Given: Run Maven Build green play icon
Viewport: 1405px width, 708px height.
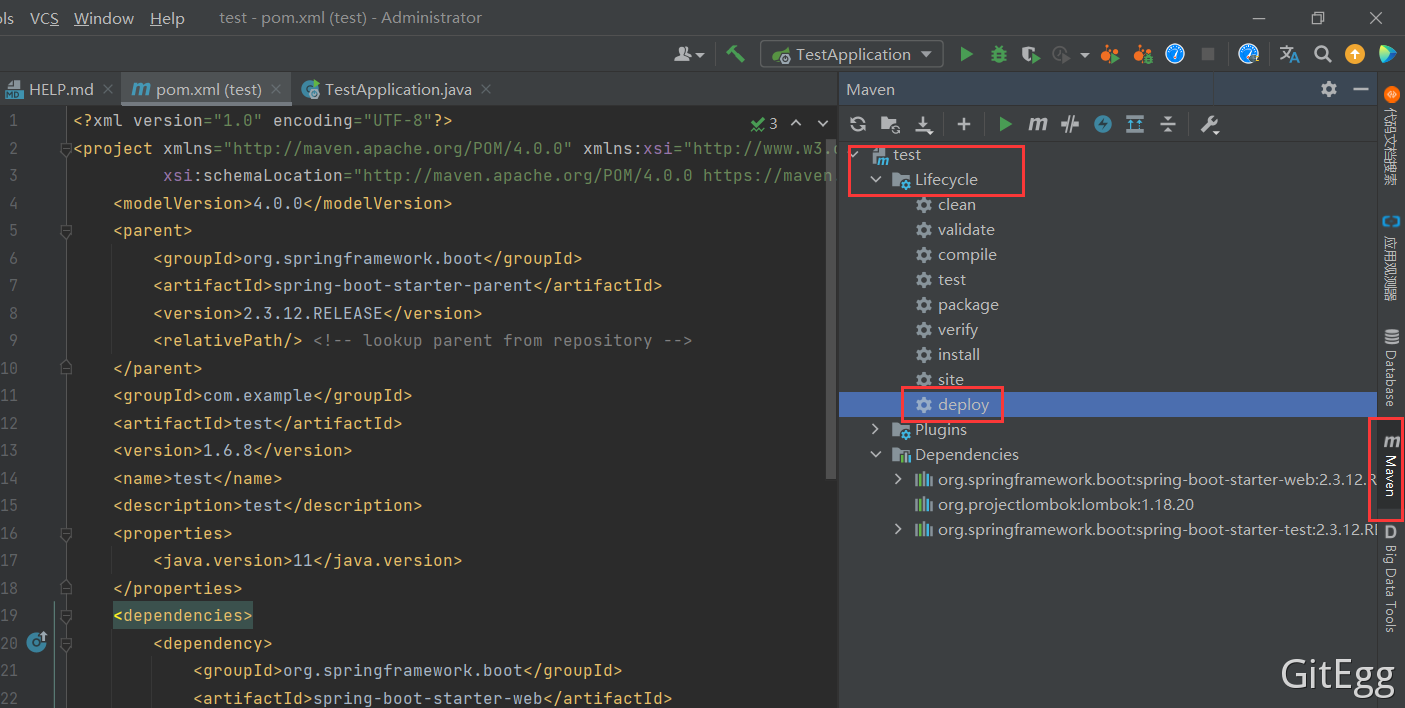Looking at the screenshot, I should click(1005, 124).
